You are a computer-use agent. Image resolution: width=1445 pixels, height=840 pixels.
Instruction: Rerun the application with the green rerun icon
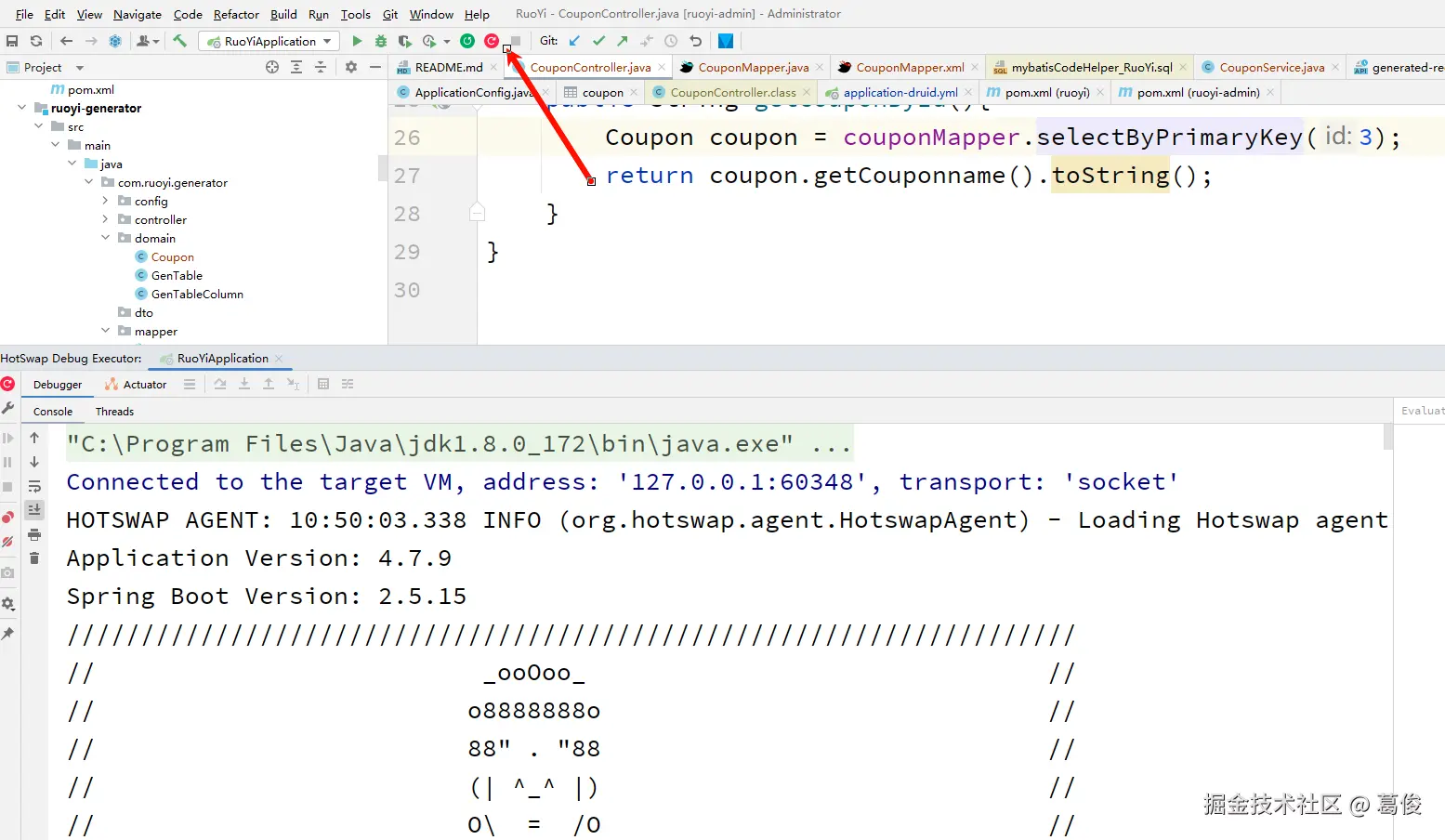pyautogui.click(x=467, y=40)
